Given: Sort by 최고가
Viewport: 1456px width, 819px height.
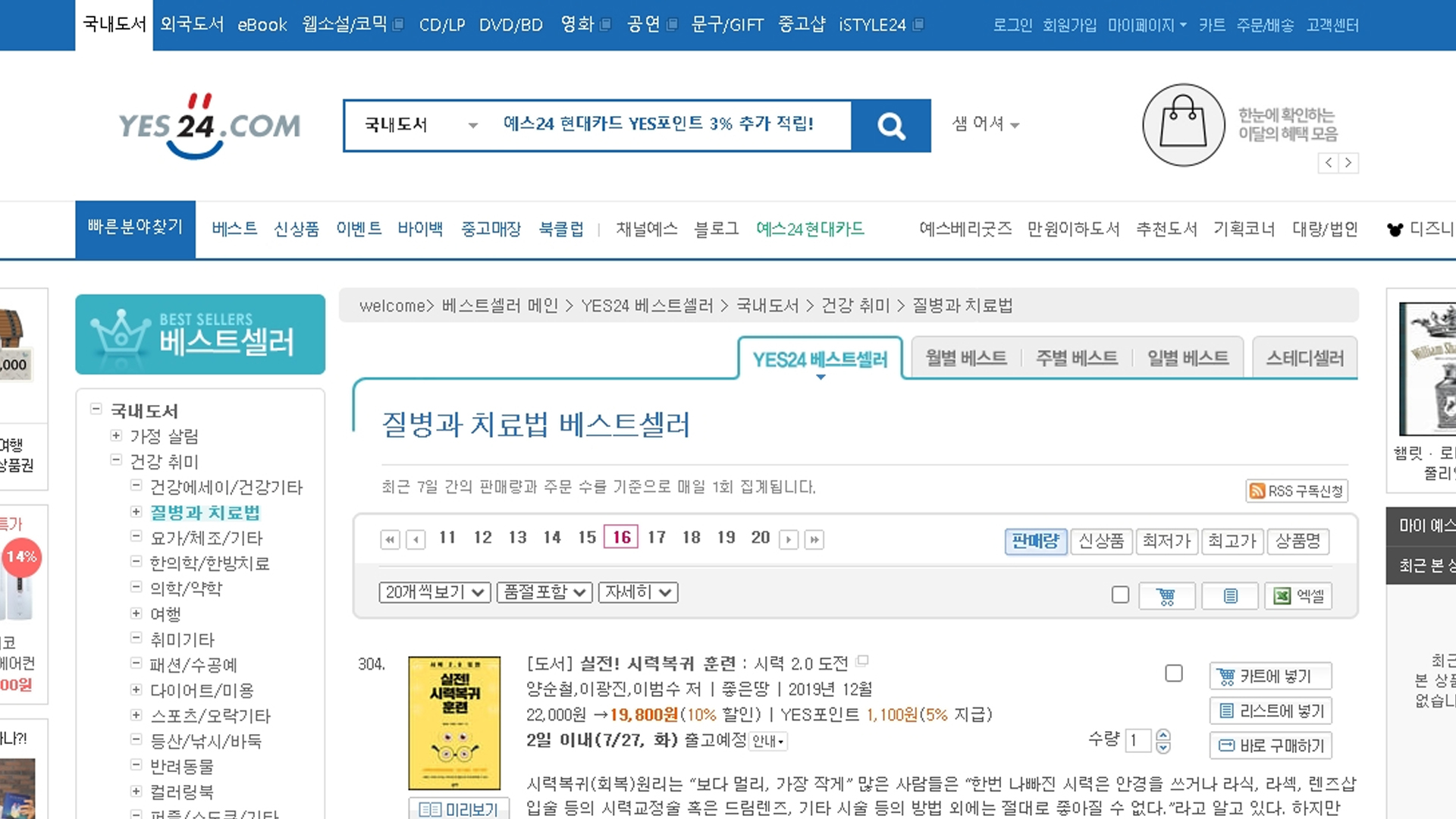Looking at the screenshot, I should pyautogui.click(x=1232, y=541).
